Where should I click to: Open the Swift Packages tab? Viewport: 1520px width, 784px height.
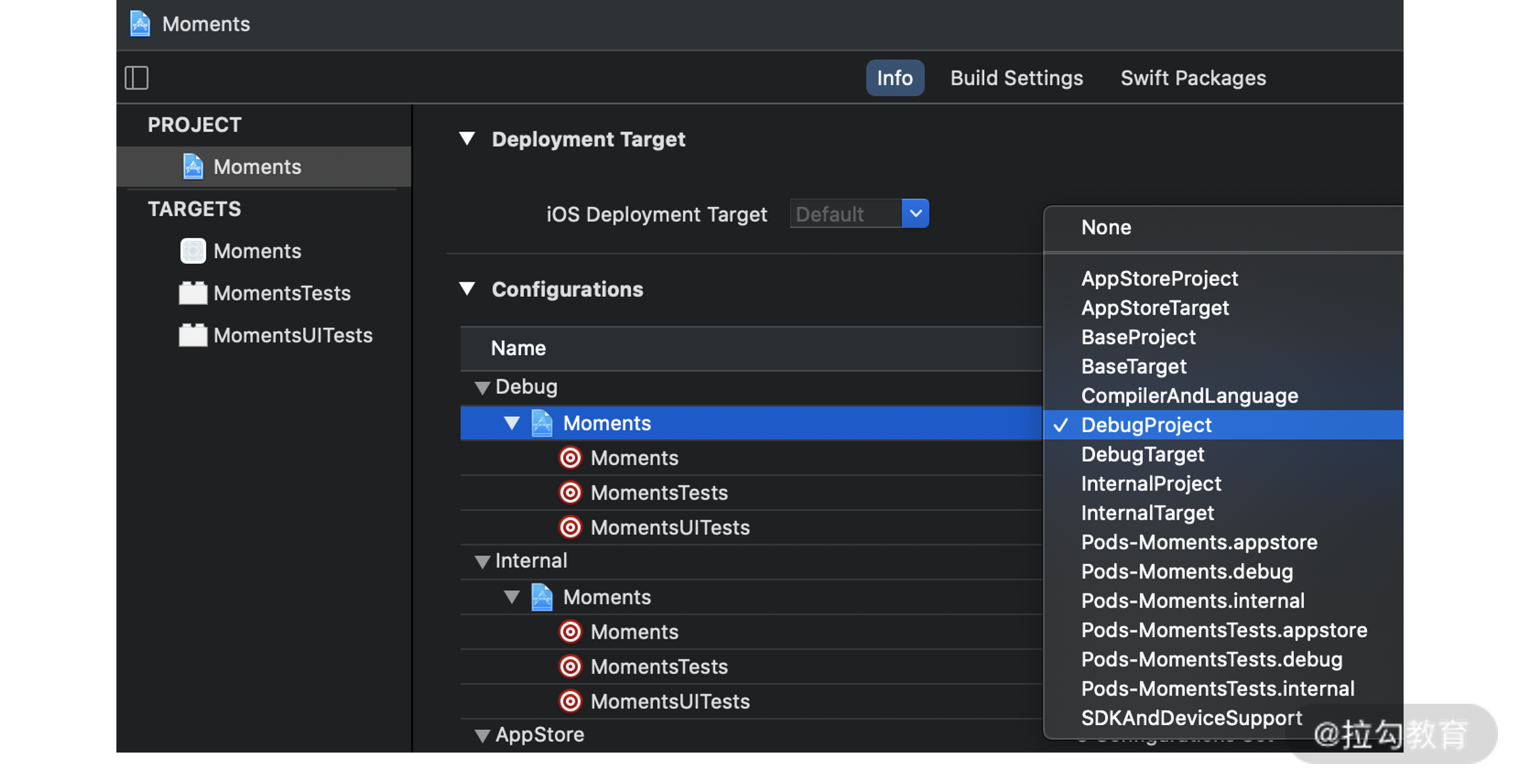point(1193,78)
